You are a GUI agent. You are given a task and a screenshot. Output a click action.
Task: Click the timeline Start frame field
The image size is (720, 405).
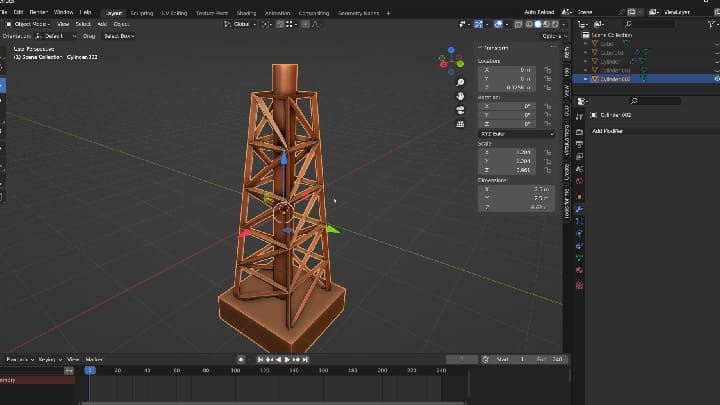[x=511, y=360]
